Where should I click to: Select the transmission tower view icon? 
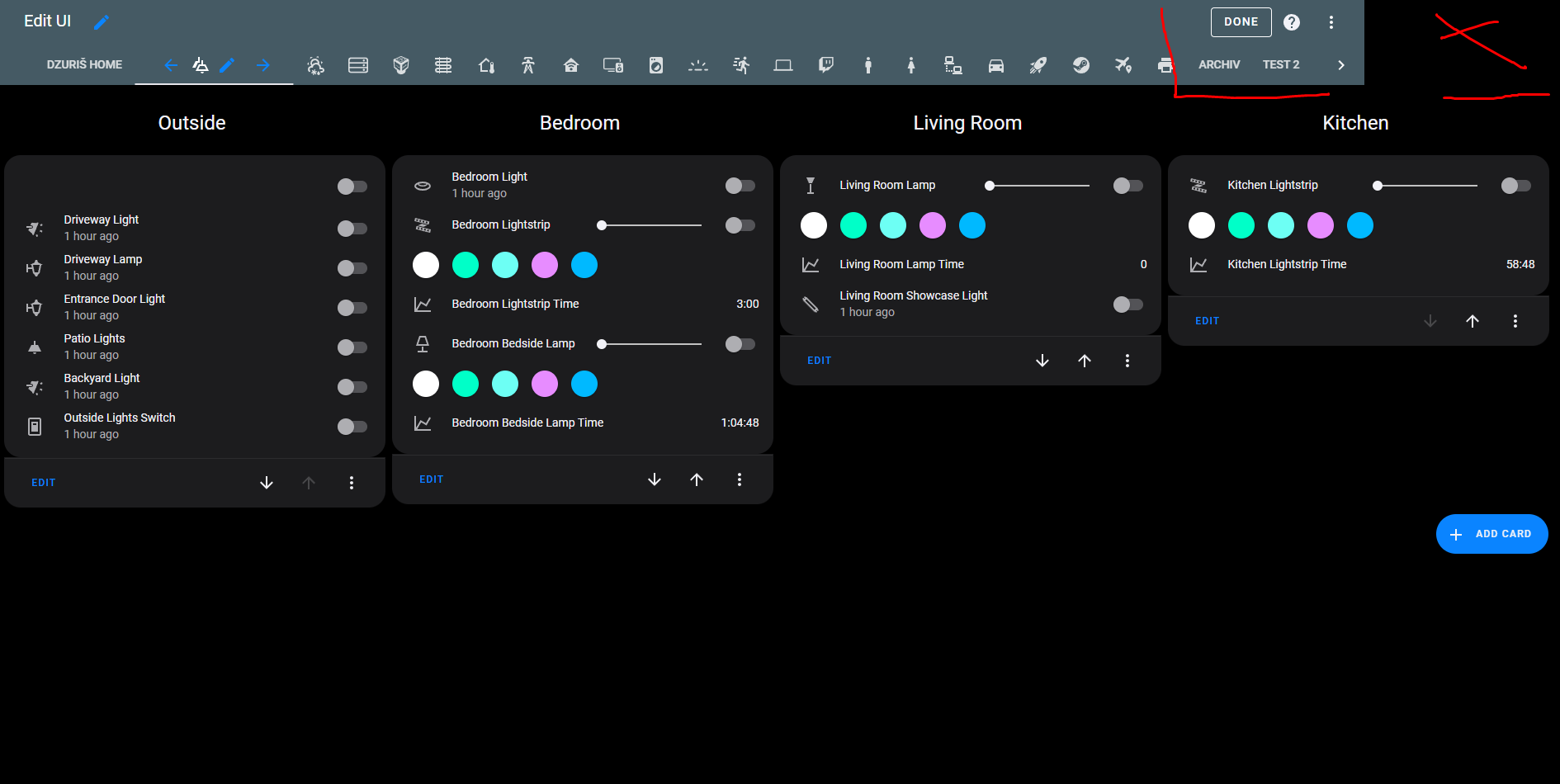point(528,64)
